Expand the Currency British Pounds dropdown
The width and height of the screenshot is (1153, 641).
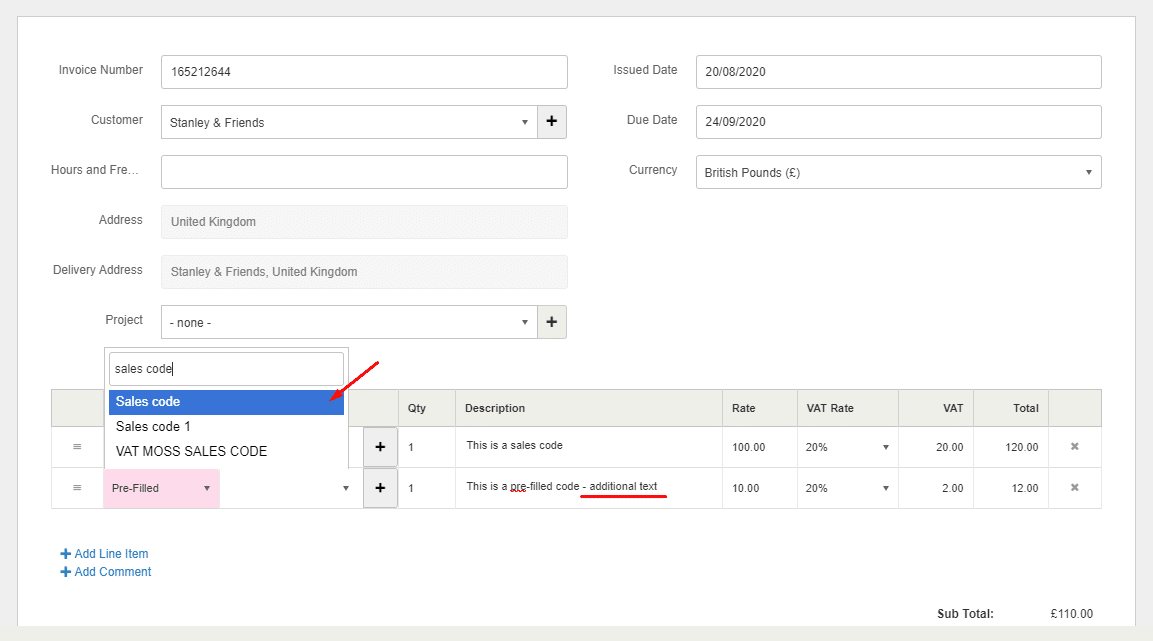pos(897,172)
